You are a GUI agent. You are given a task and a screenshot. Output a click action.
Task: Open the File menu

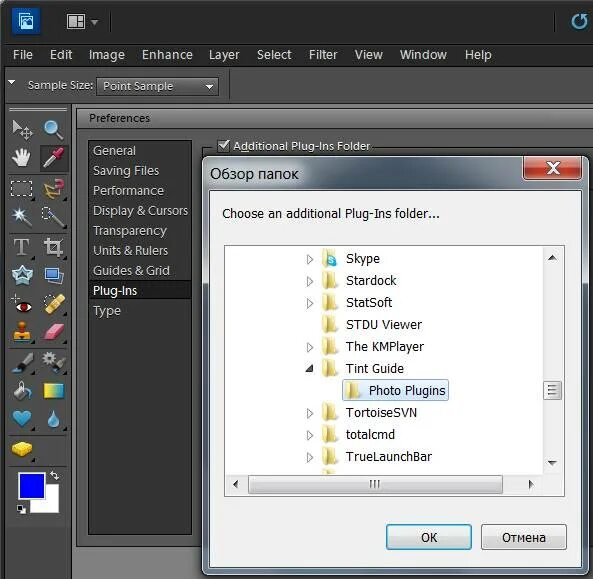[23, 55]
